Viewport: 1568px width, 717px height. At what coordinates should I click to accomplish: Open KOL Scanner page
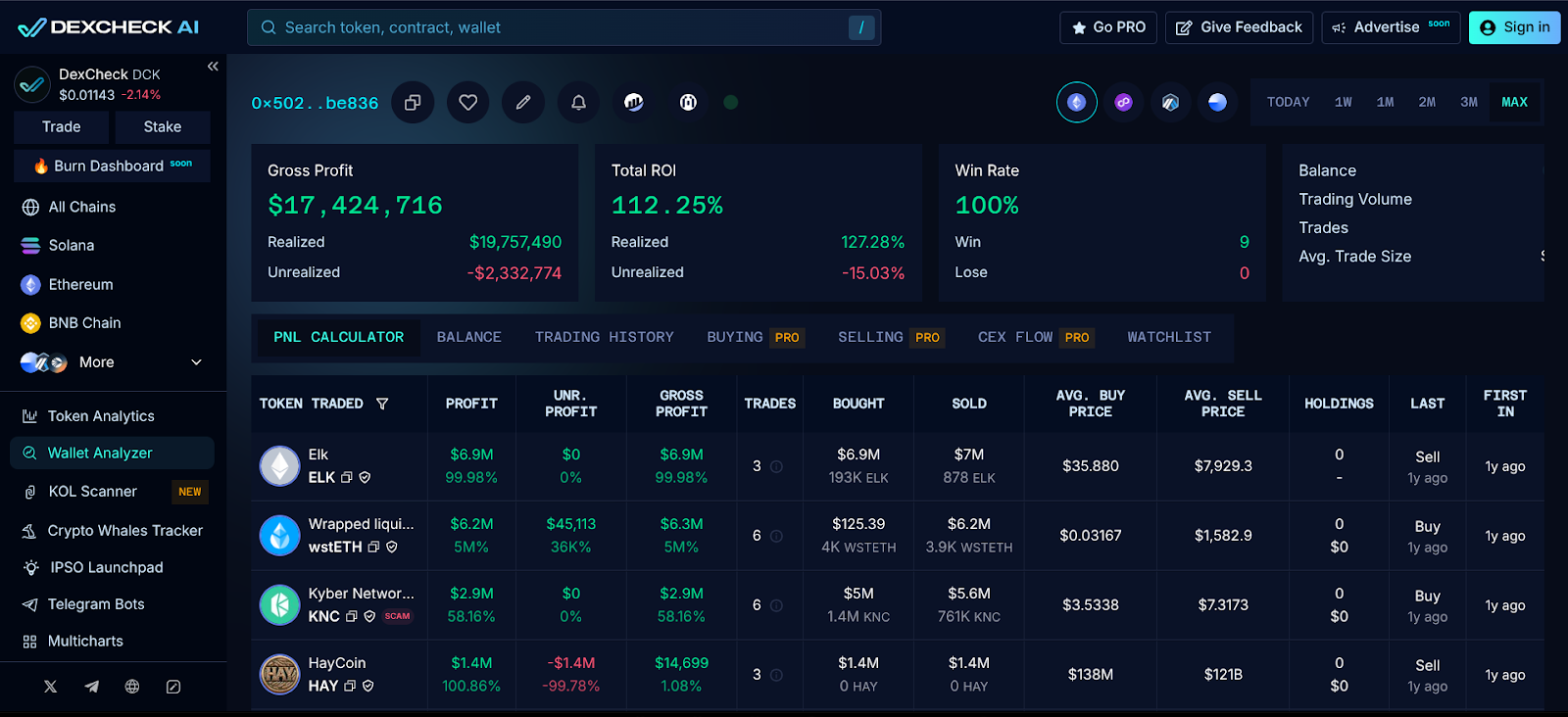point(113,492)
